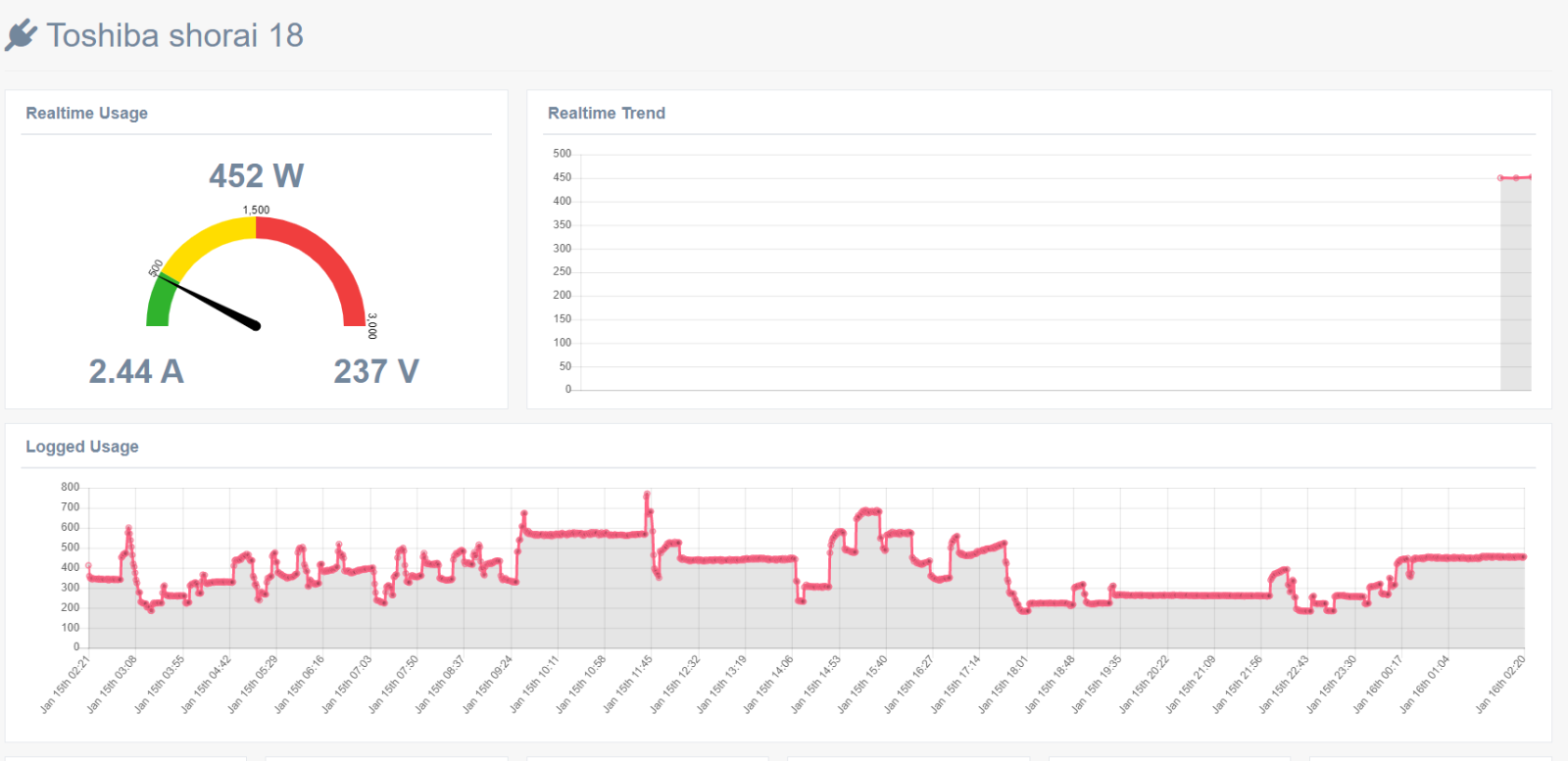Click the Jan 15th 02:21 axis label
Viewport: 1568px width, 761px height.
(x=65, y=684)
